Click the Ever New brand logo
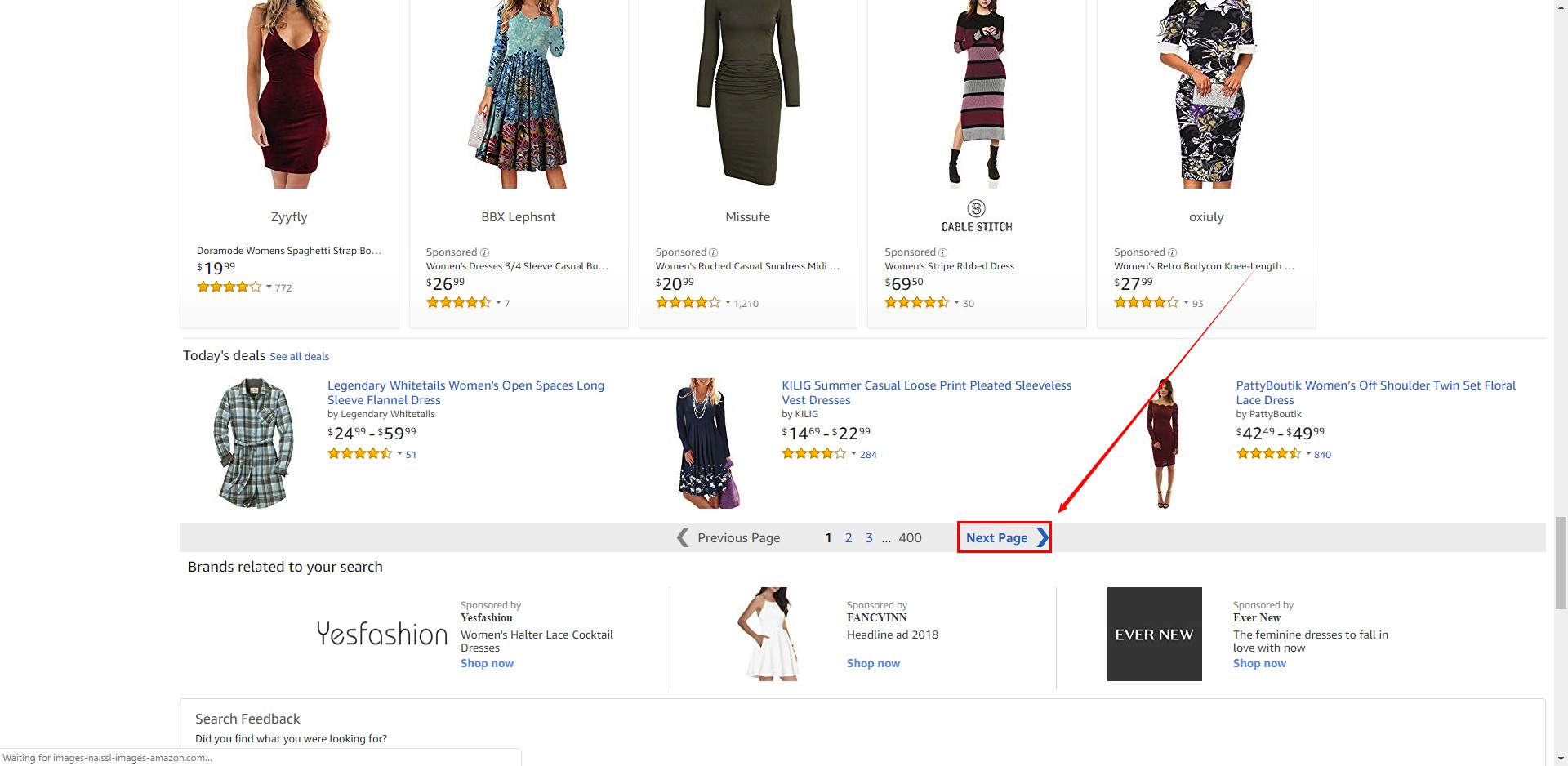Viewport: 1568px width, 766px height. pyautogui.click(x=1154, y=634)
